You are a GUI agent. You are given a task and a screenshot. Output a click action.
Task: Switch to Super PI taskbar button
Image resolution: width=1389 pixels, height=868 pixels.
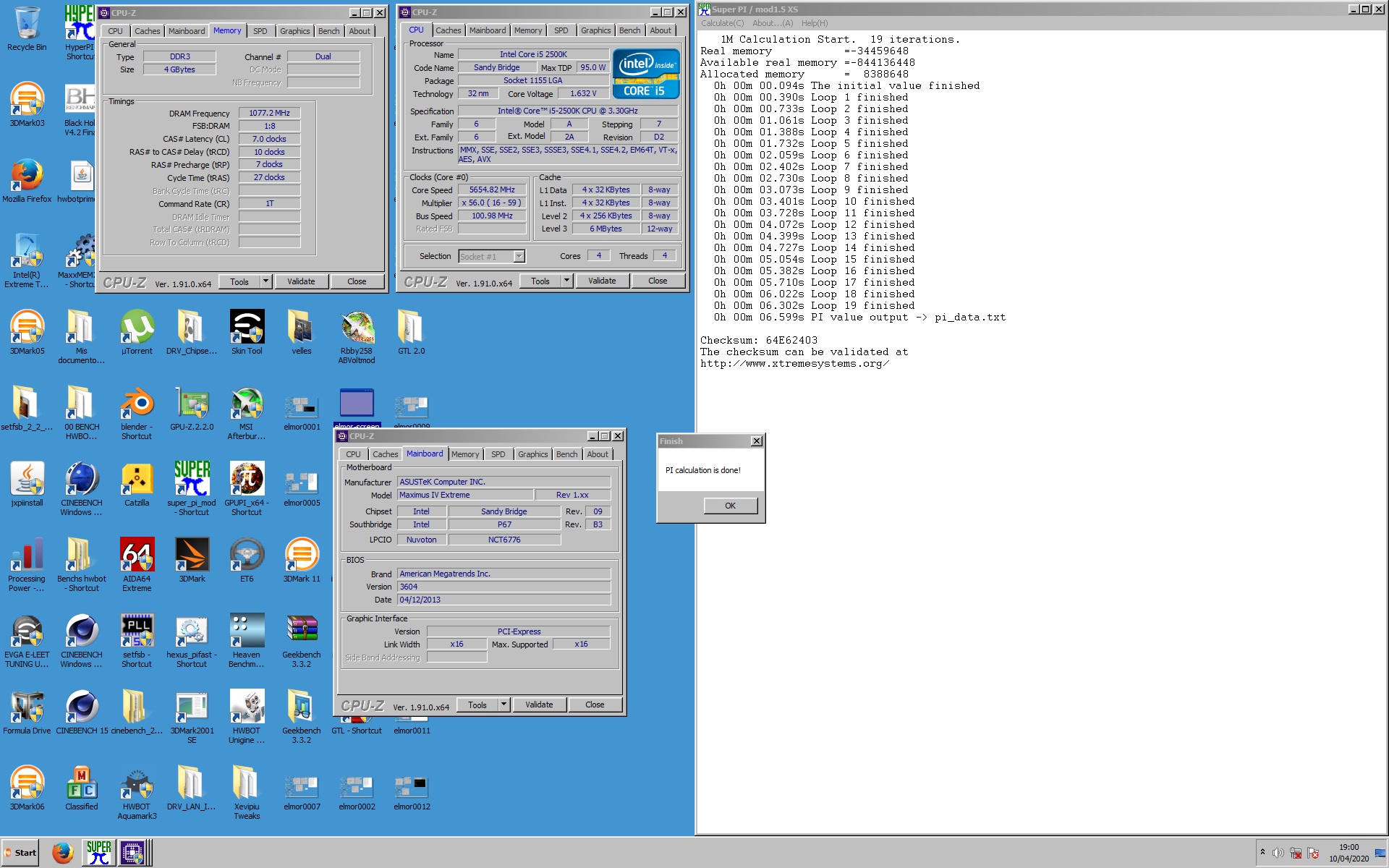[98, 853]
